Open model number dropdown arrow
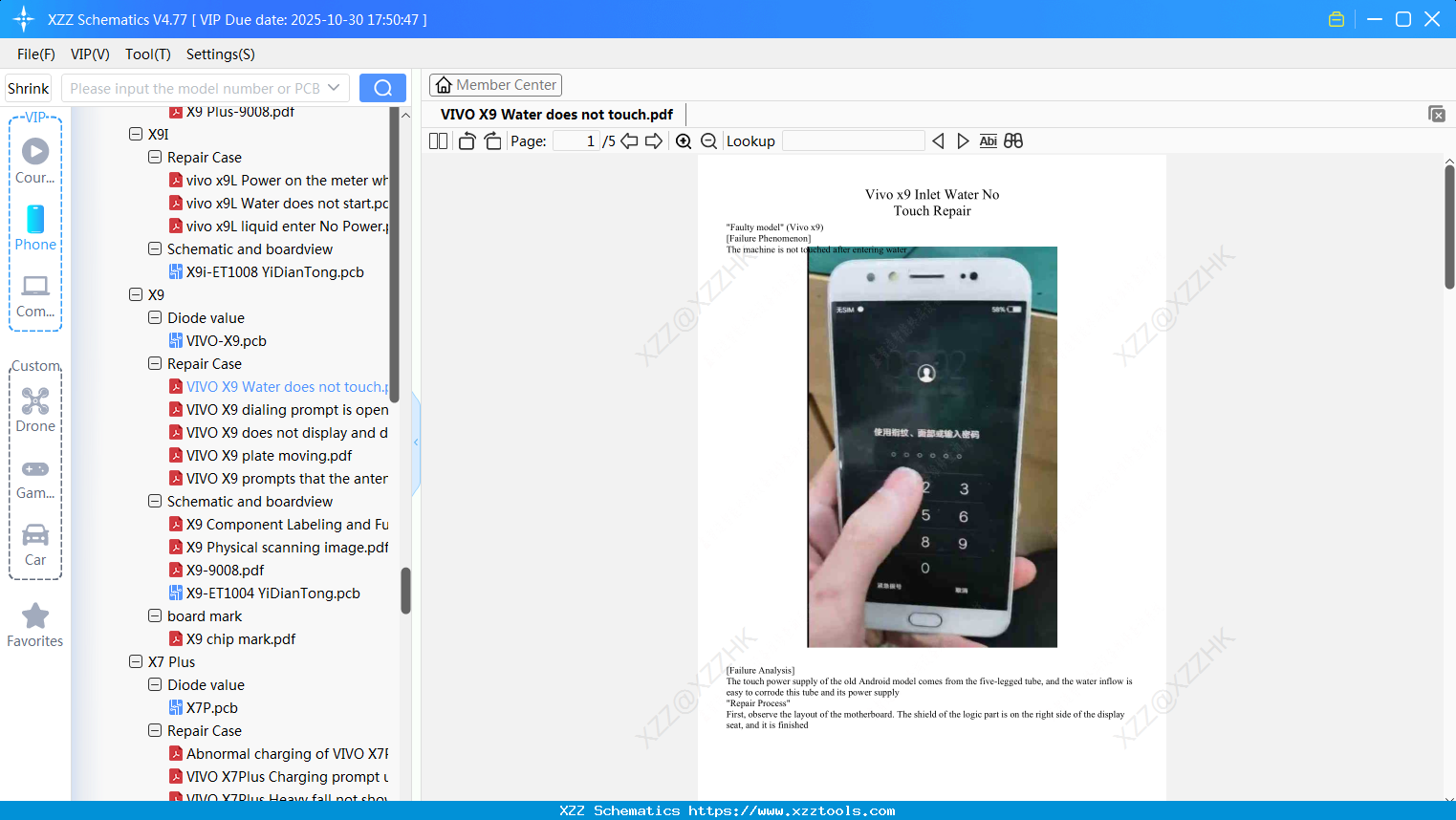This screenshot has width=1456, height=820. pyautogui.click(x=334, y=88)
